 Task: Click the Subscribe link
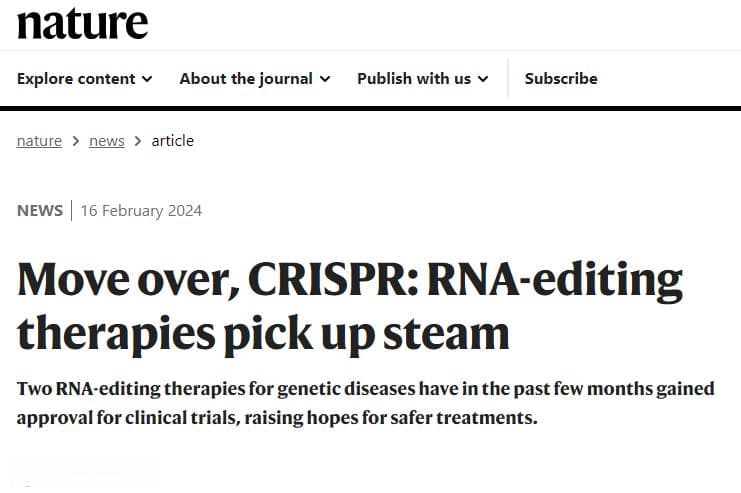tap(561, 78)
